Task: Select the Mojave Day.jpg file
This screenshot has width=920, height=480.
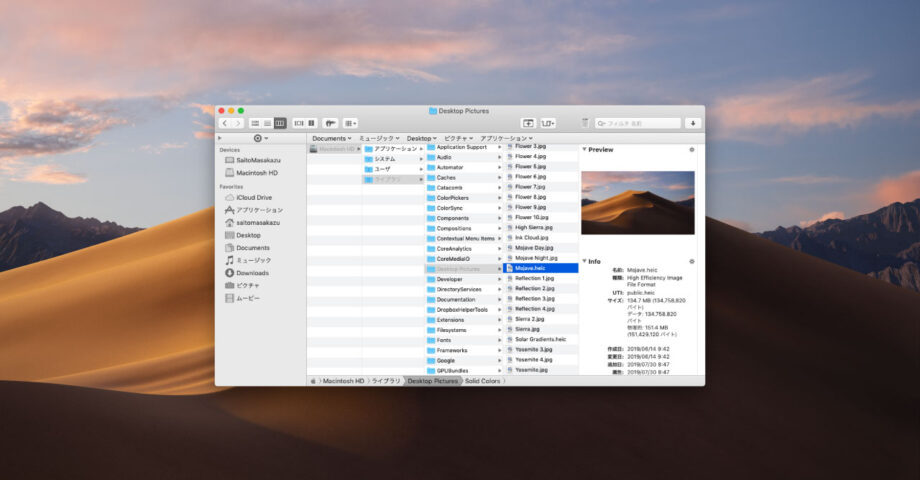Action: [533, 248]
